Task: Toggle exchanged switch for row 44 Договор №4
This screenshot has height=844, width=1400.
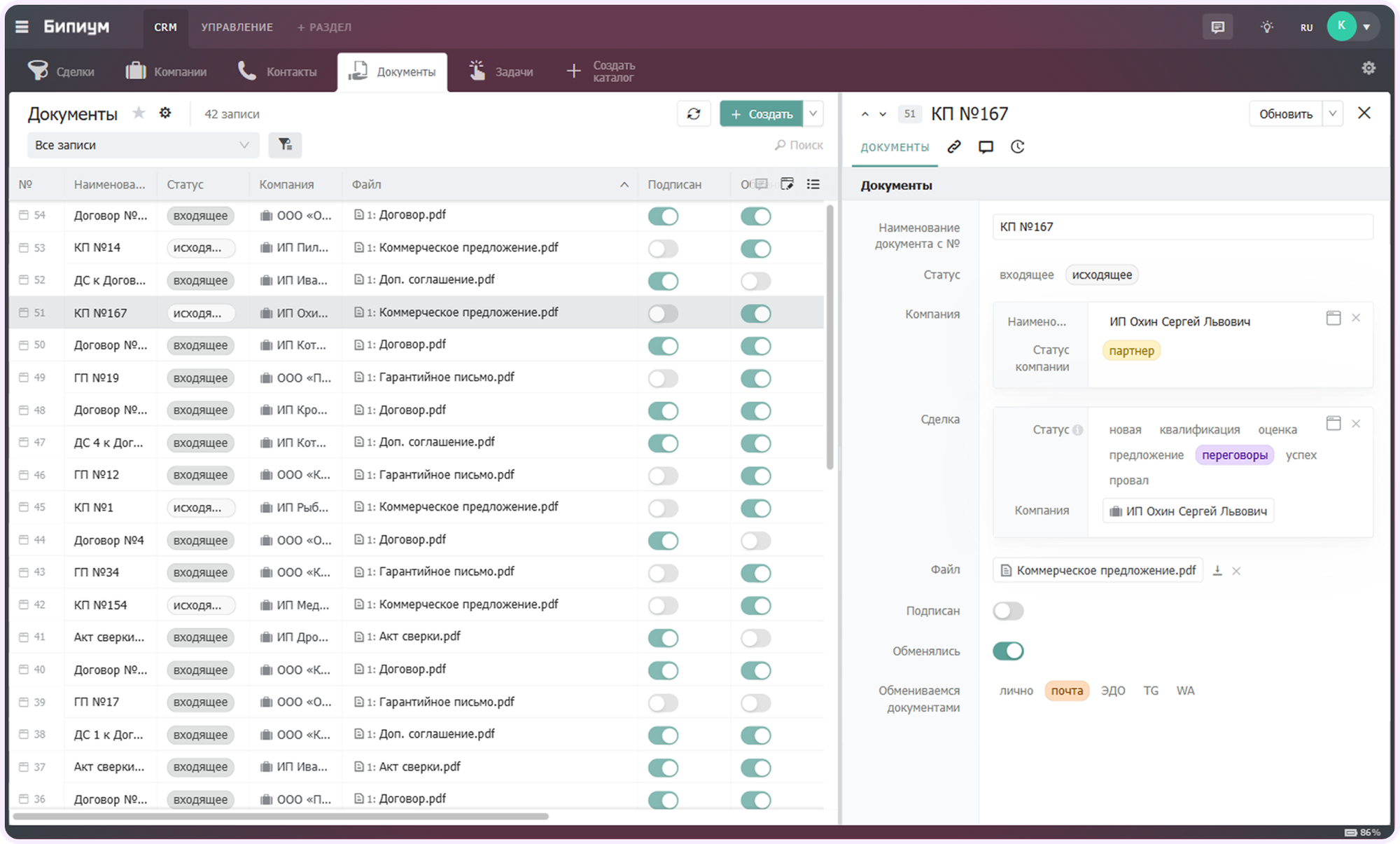Action: coord(755,541)
